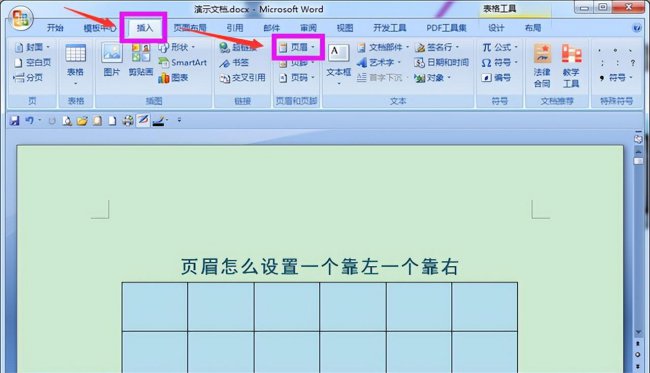Insert a chart with 图表
Image resolution: width=650 pixels, height=373 pixels.
point(174,78)
